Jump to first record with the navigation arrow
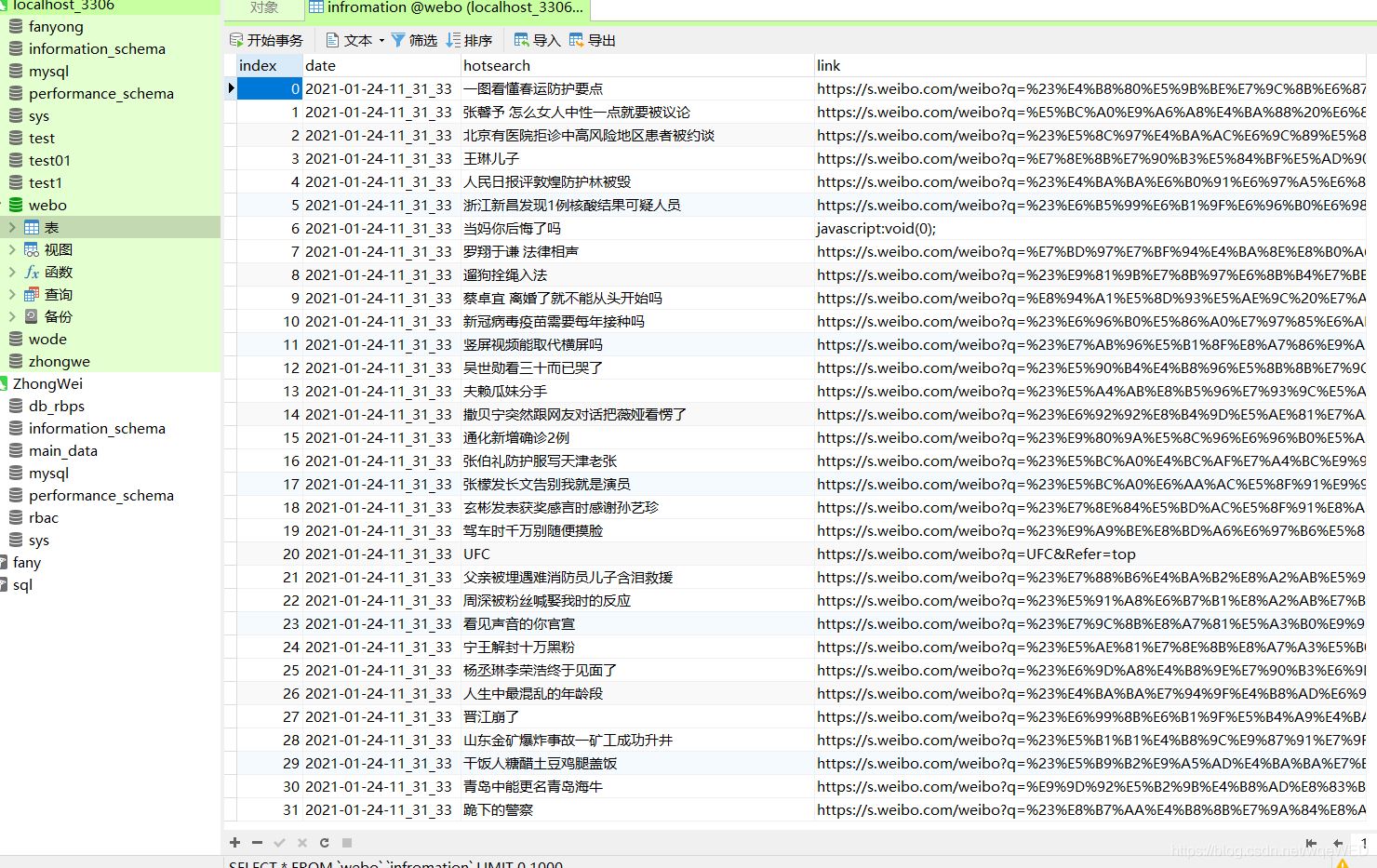Image resolution: width=1377 pixels, height=868 pixels. (1311, 843)
